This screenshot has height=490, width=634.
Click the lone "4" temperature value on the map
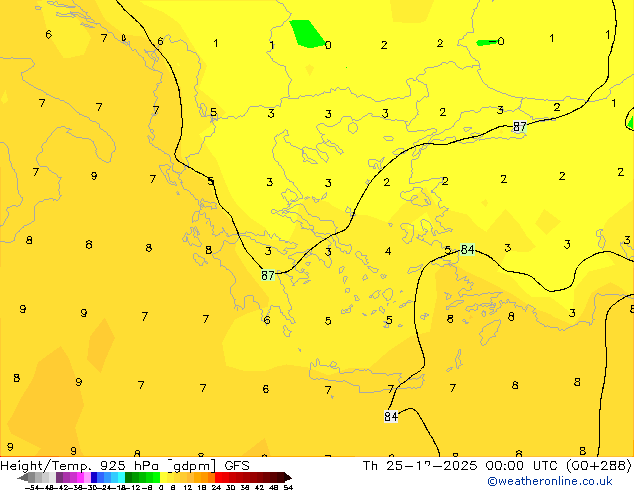(x=388, y=251)
